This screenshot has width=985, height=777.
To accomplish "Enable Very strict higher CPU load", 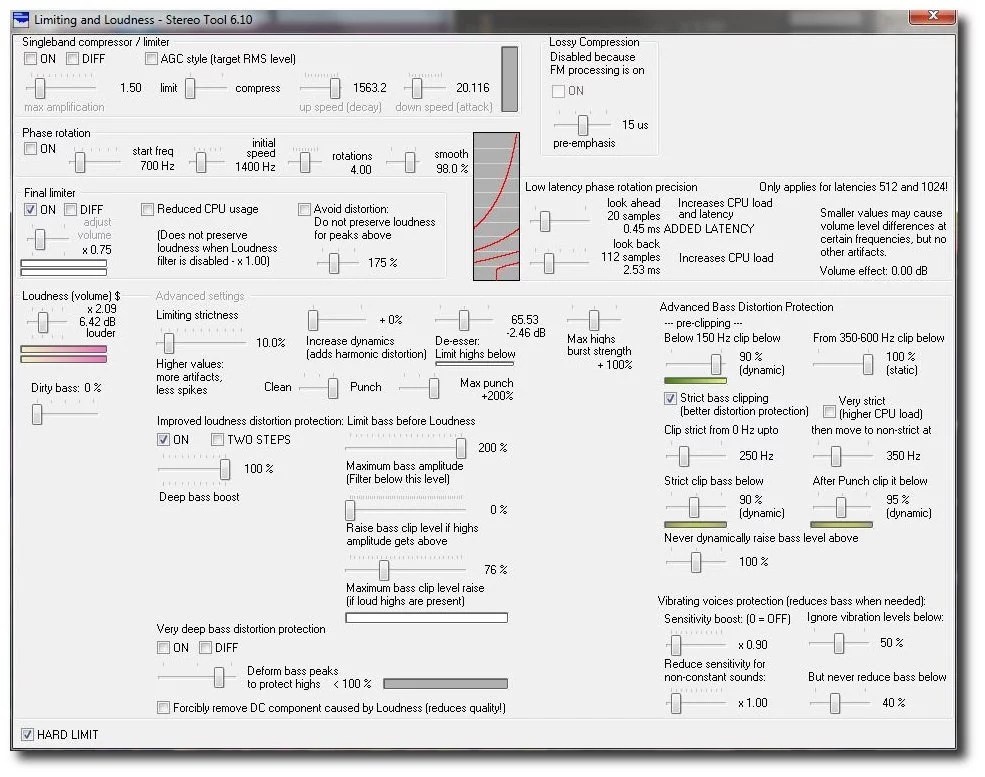I will coord(829,412).
